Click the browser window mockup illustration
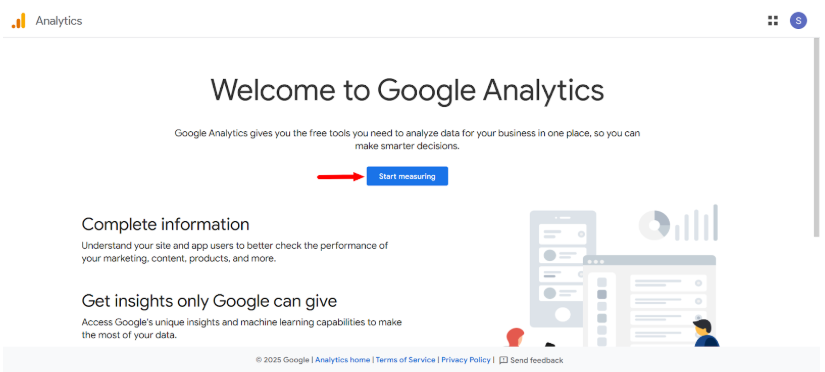Screen dimensions: 825x372 tap(649, 301)
